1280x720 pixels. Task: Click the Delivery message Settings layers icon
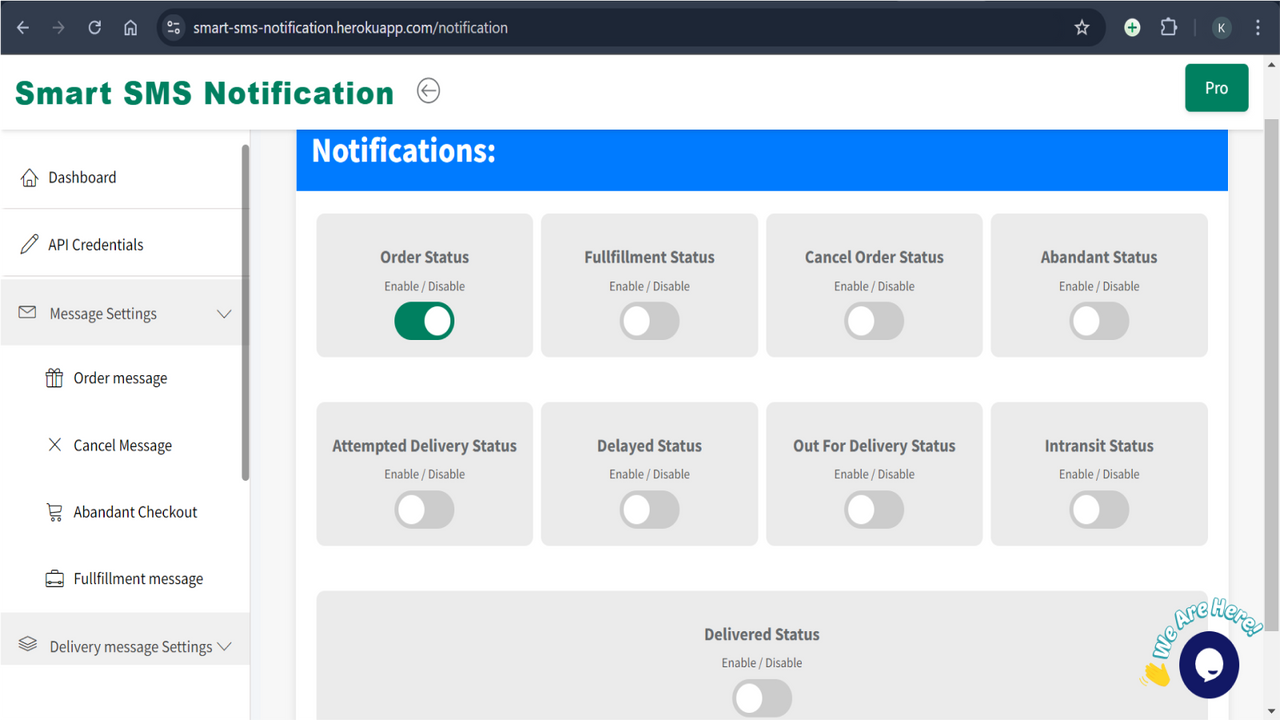(x=27, y=645)
